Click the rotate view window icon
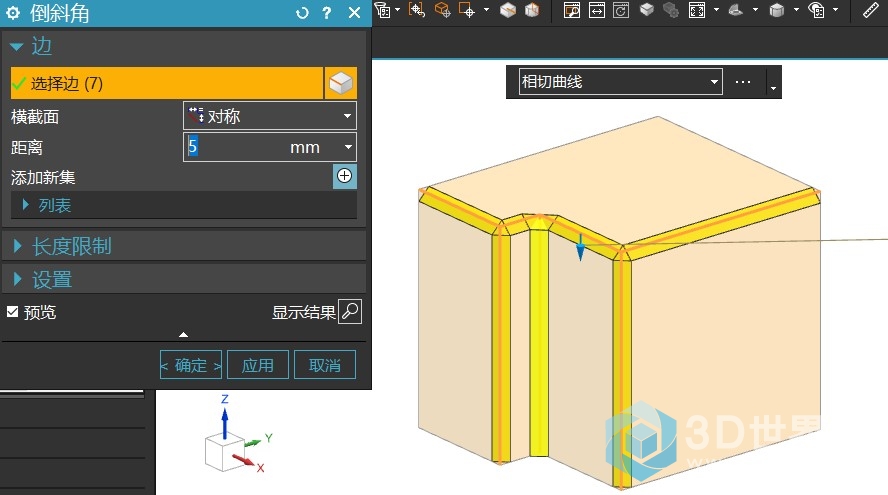Screen dimensions: 888x495 [621, 10]
